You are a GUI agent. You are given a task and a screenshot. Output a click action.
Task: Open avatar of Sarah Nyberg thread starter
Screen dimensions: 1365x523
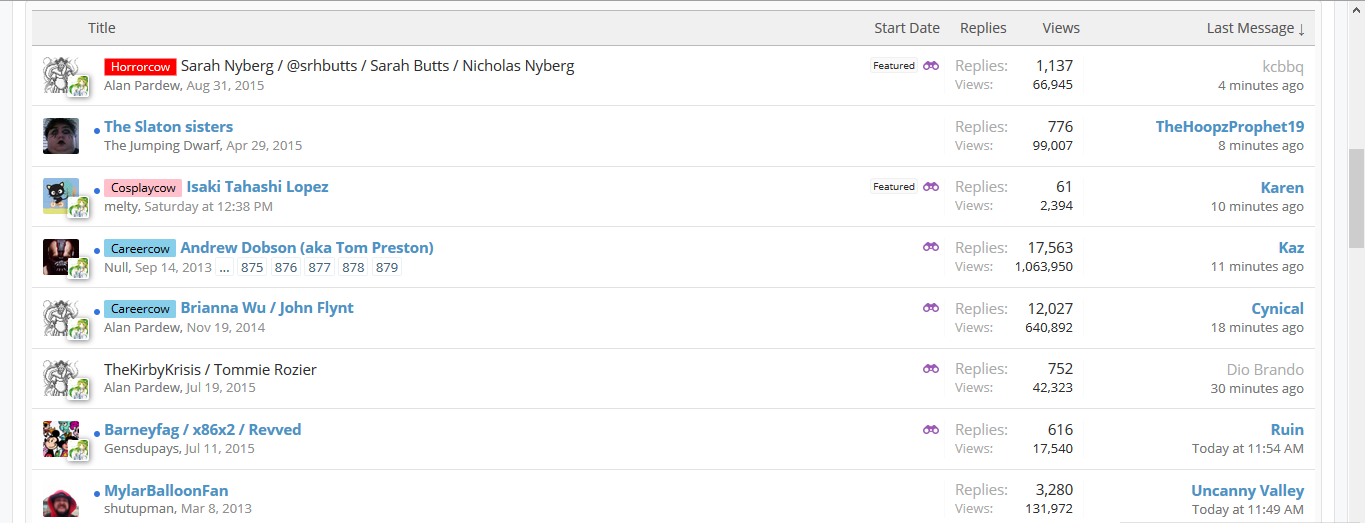coord(61,75)
